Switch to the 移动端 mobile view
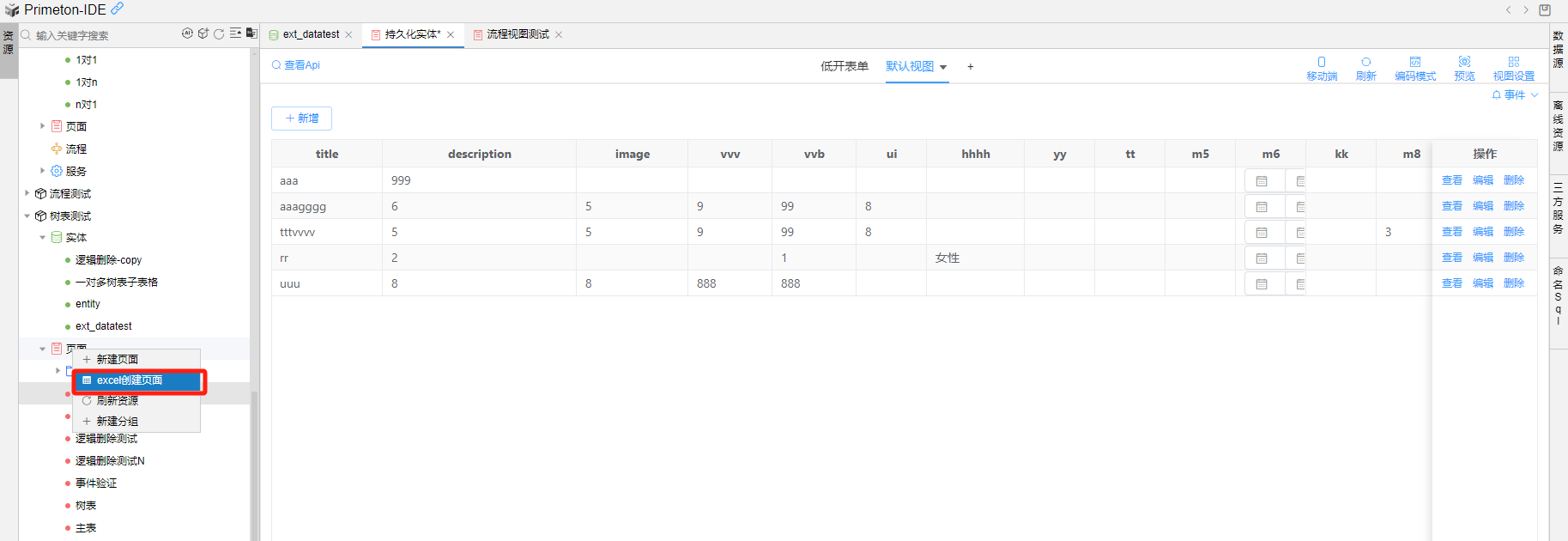The height and width of the screenshot is (541, 1568). [1322, 68]
